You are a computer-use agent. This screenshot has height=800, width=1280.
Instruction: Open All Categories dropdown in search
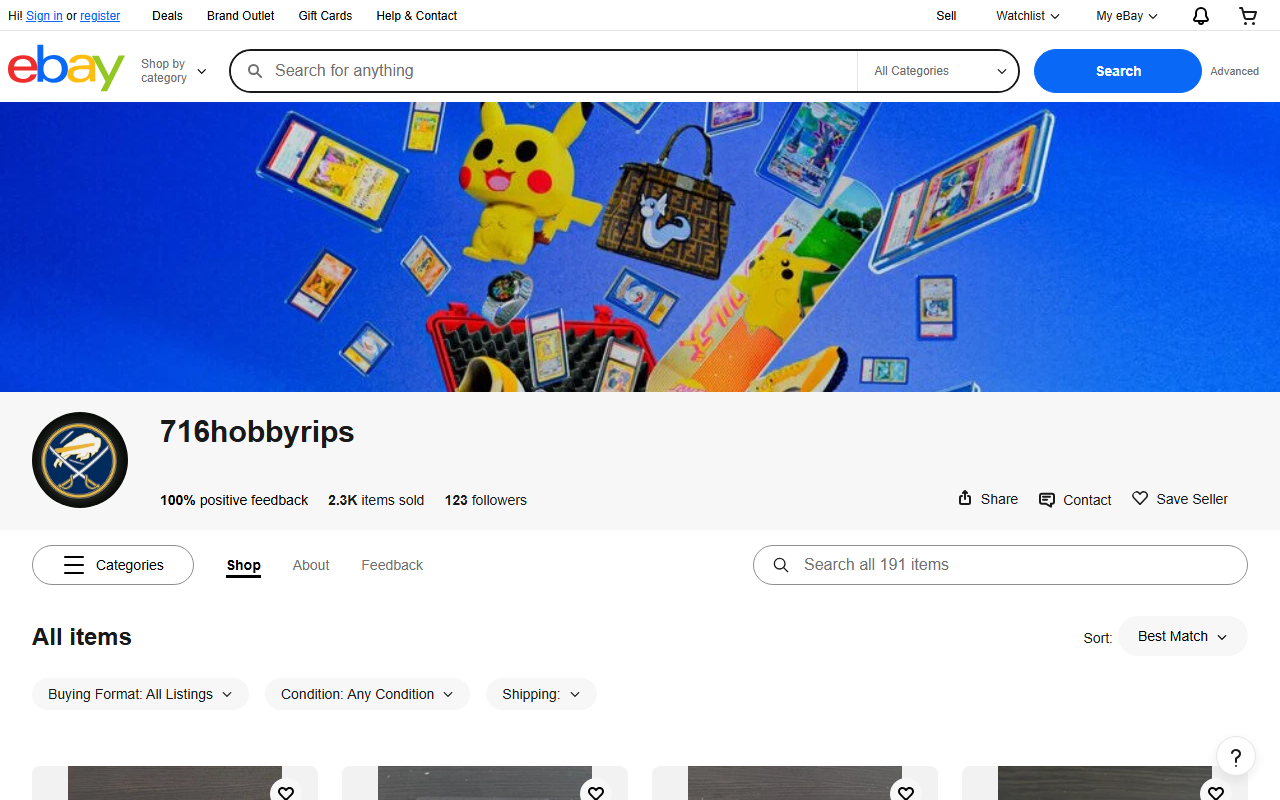click(938, 71)
